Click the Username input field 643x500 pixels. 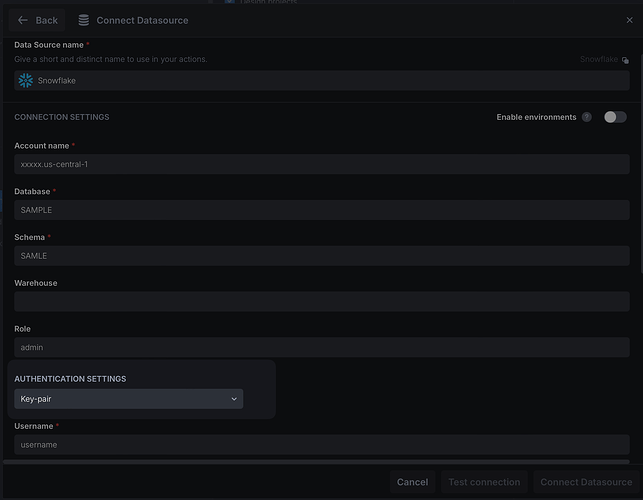click(x=322, y=445)
